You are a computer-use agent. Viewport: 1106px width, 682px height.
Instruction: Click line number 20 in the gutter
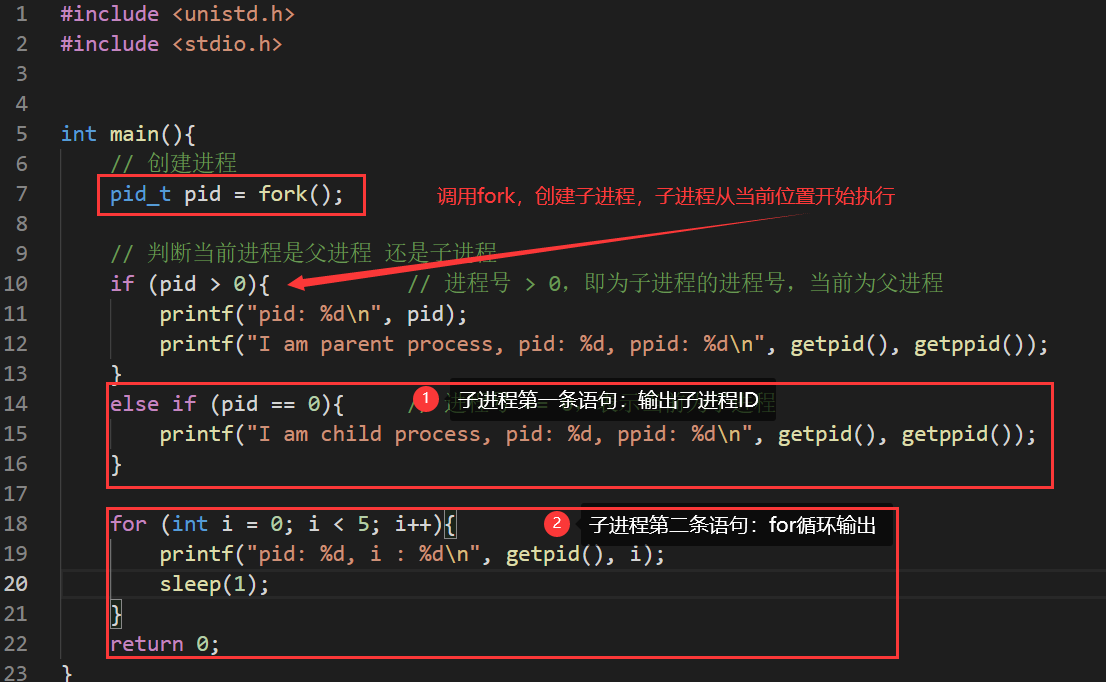(16, 584)
